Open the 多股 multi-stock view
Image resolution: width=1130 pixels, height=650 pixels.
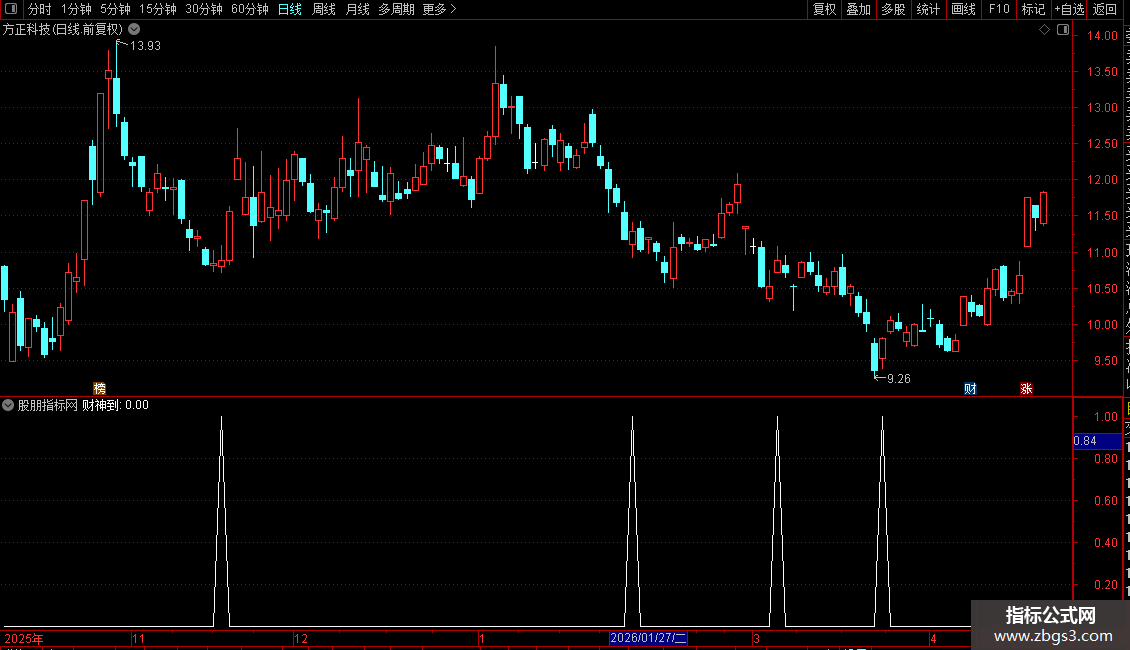click(x=893, y=9)
